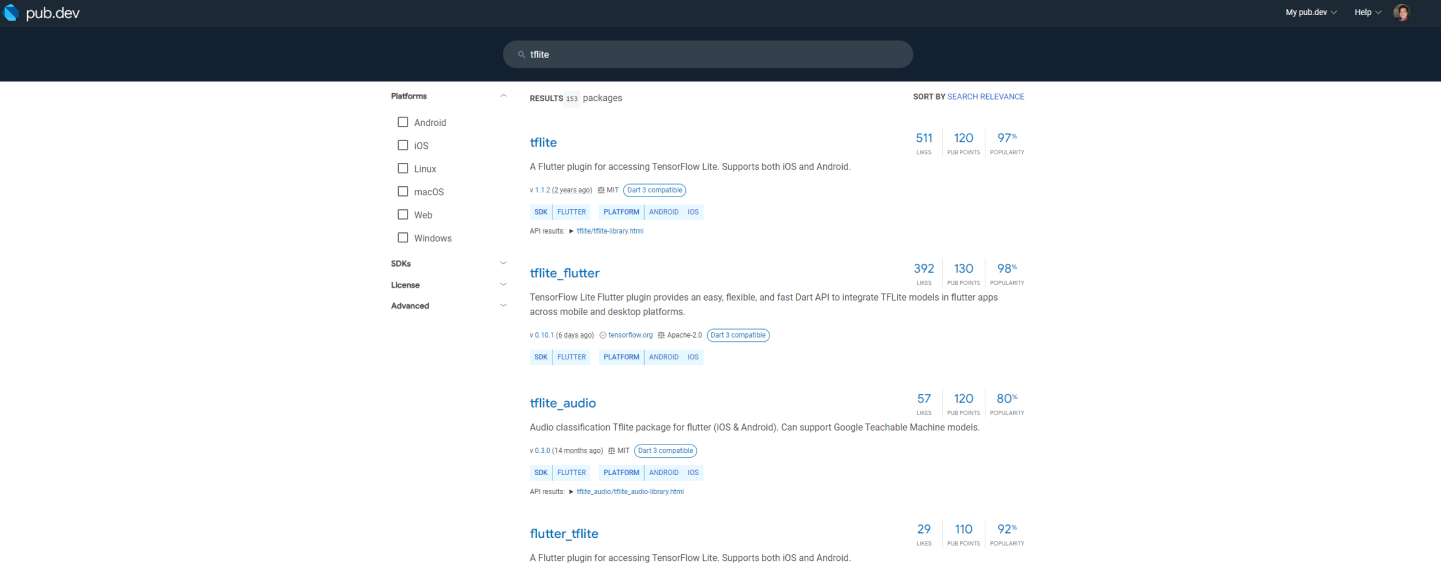Click the FLUTTER SDK tag of tflite_audio
Viewport: 1441px width, 568px height.
click(x=572, y=473)
